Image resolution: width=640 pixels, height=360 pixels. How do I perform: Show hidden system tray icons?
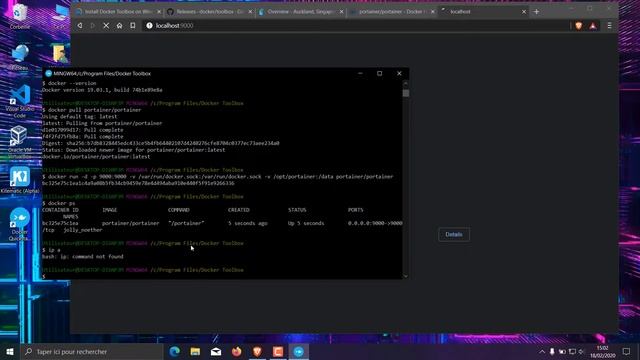coord(542,351)
